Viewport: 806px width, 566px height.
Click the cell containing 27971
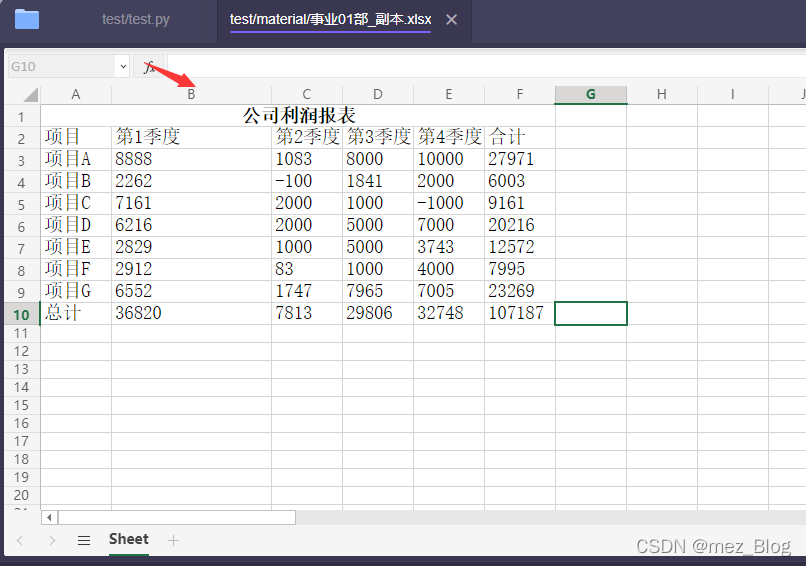(x=520, y=159)
